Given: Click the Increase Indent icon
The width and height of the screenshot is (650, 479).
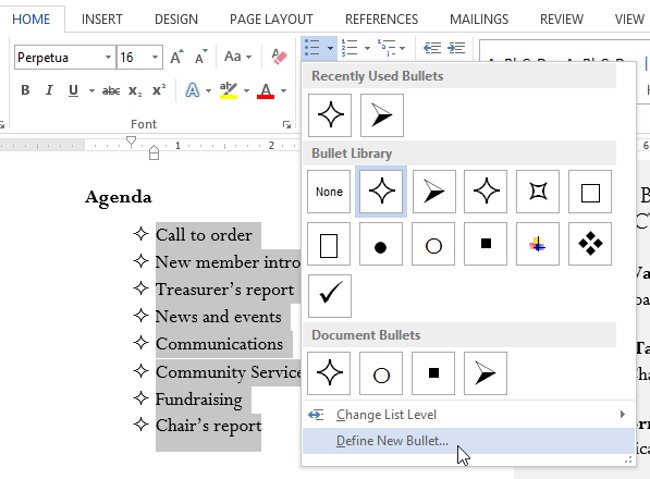Looking at the screenshot, I should coord(458,47).
